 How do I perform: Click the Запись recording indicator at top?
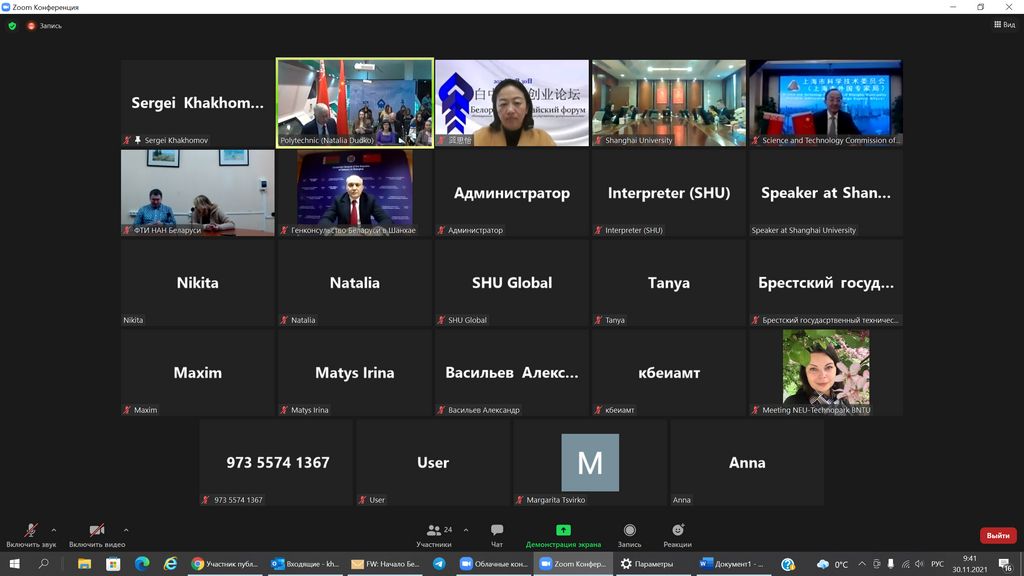[x=45, y=26]
